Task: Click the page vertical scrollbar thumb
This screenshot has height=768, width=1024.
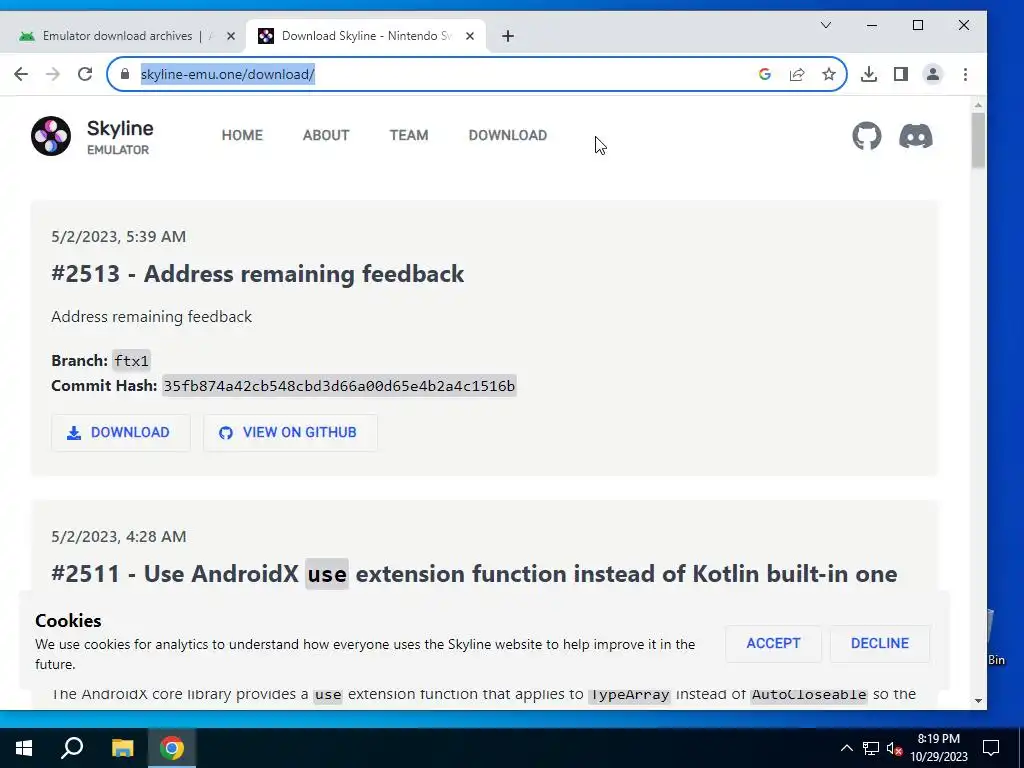Action: pyautogui.click(x=978, y=140)
